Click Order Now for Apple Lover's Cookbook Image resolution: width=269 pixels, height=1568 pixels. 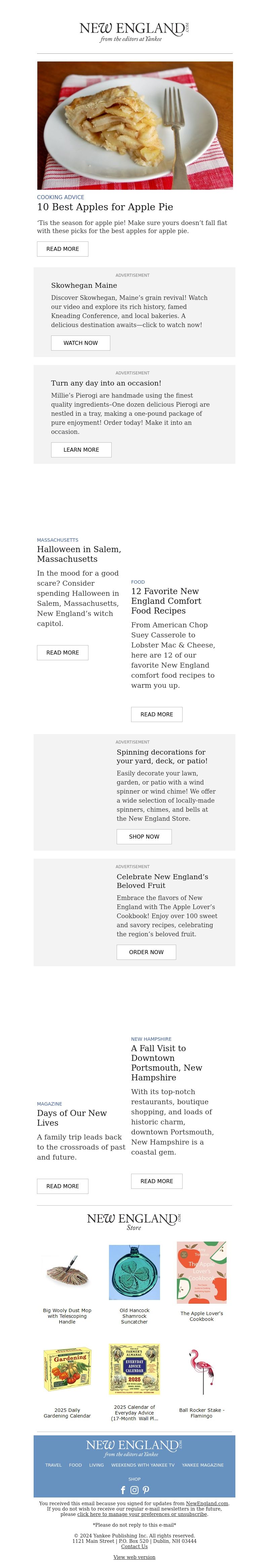pyautogui.click(x=146, y=952)
